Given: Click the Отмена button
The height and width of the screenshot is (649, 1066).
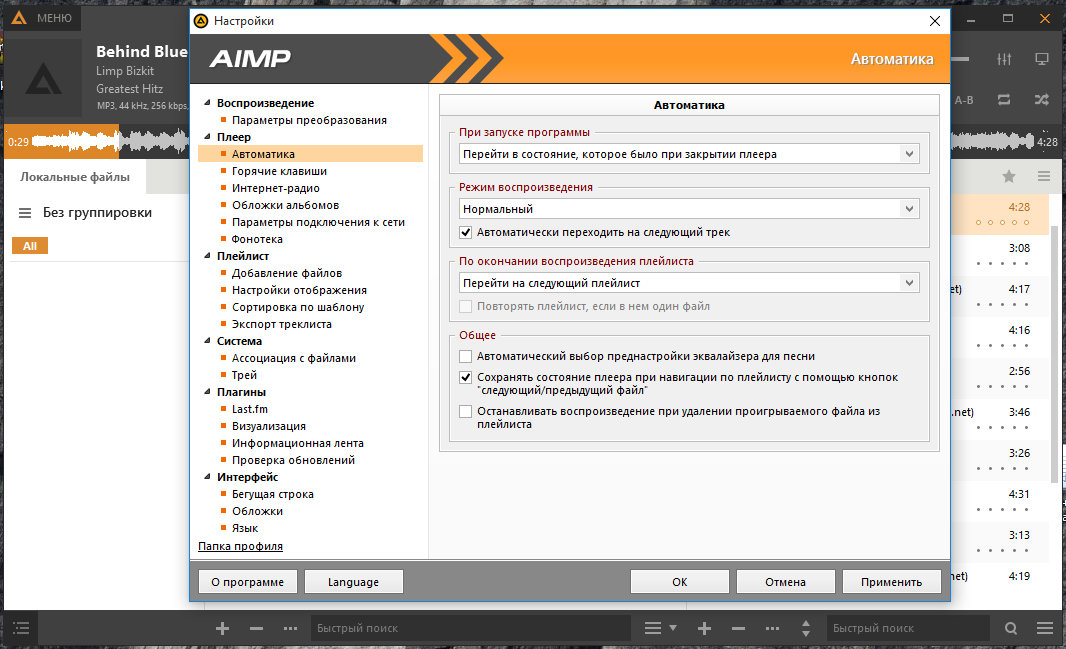Looking at the screenshot, I should pyautogui.click(x=785, y=582).
